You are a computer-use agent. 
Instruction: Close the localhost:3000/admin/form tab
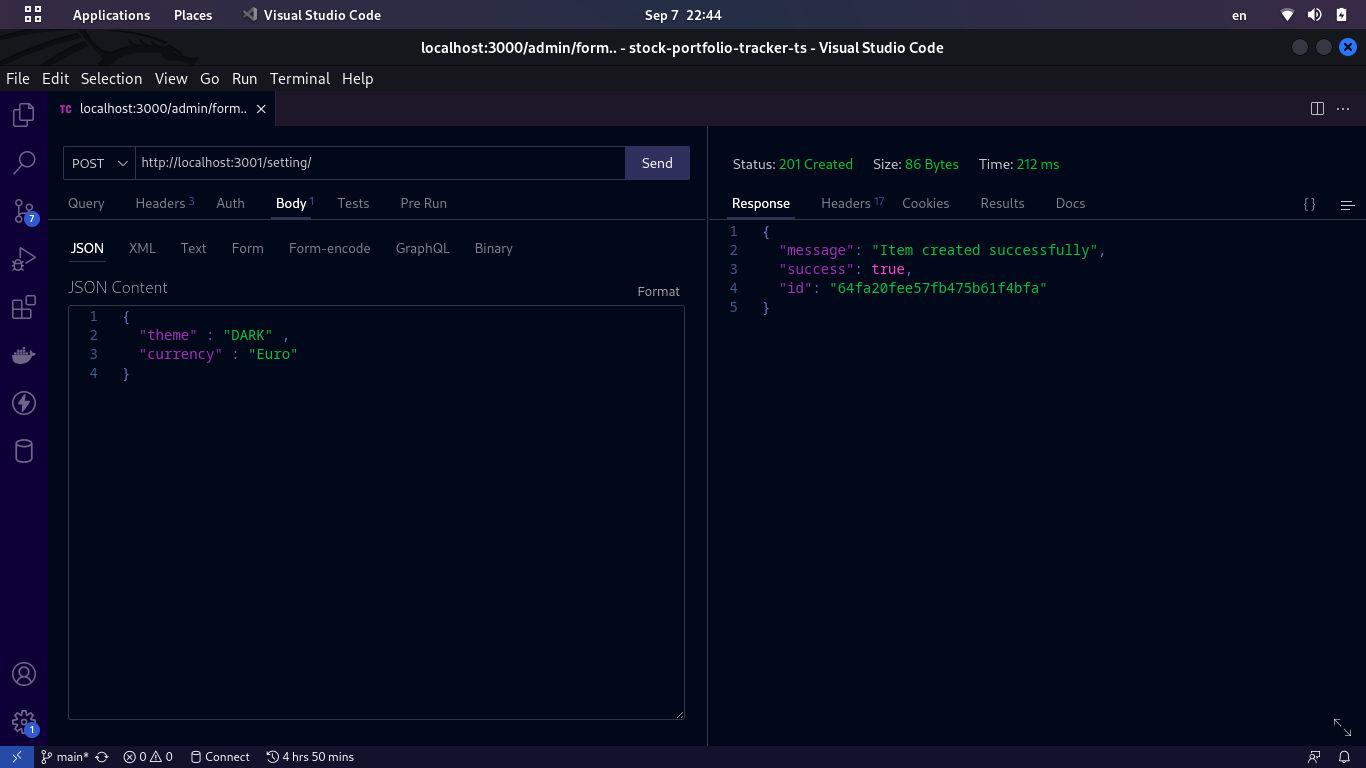click(261, 109)
